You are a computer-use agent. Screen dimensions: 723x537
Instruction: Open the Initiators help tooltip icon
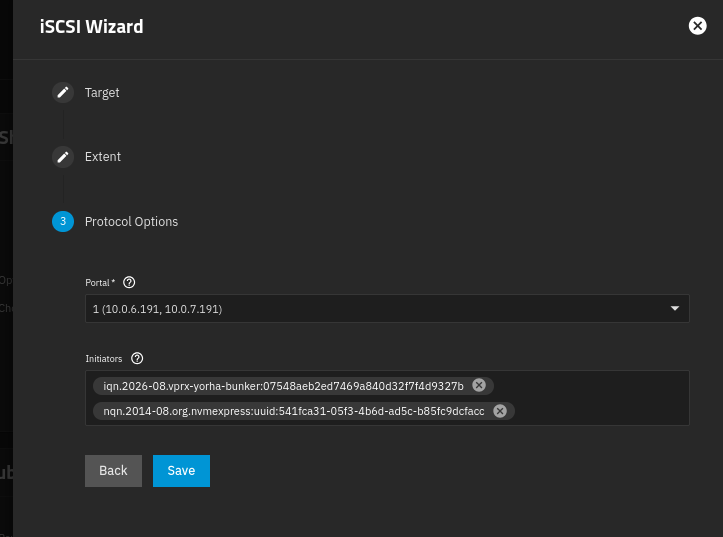pyautogui.click(x=137, y=358)
